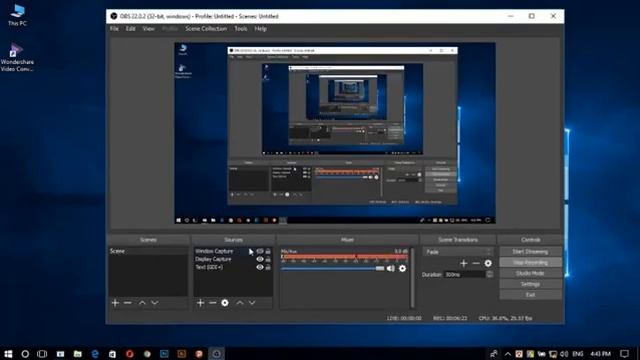Open source properties gear in Sources panel

point(225,303)
